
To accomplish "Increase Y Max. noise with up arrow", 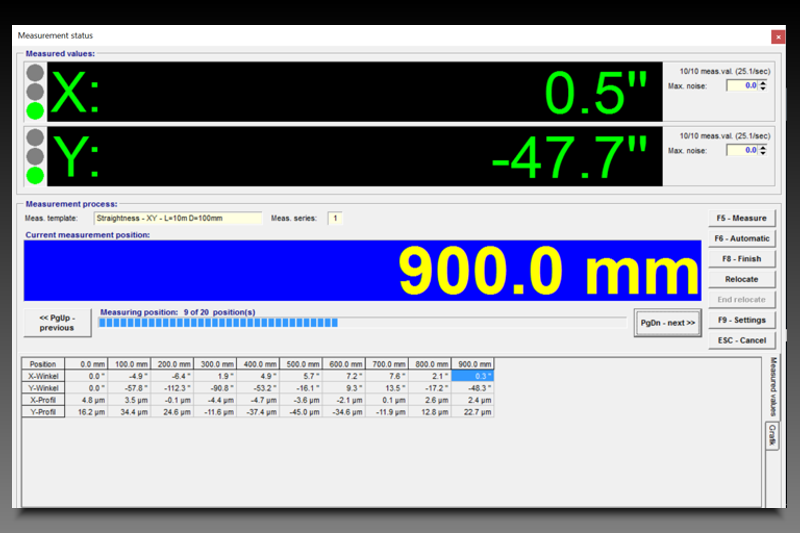I will pos(763,147).
